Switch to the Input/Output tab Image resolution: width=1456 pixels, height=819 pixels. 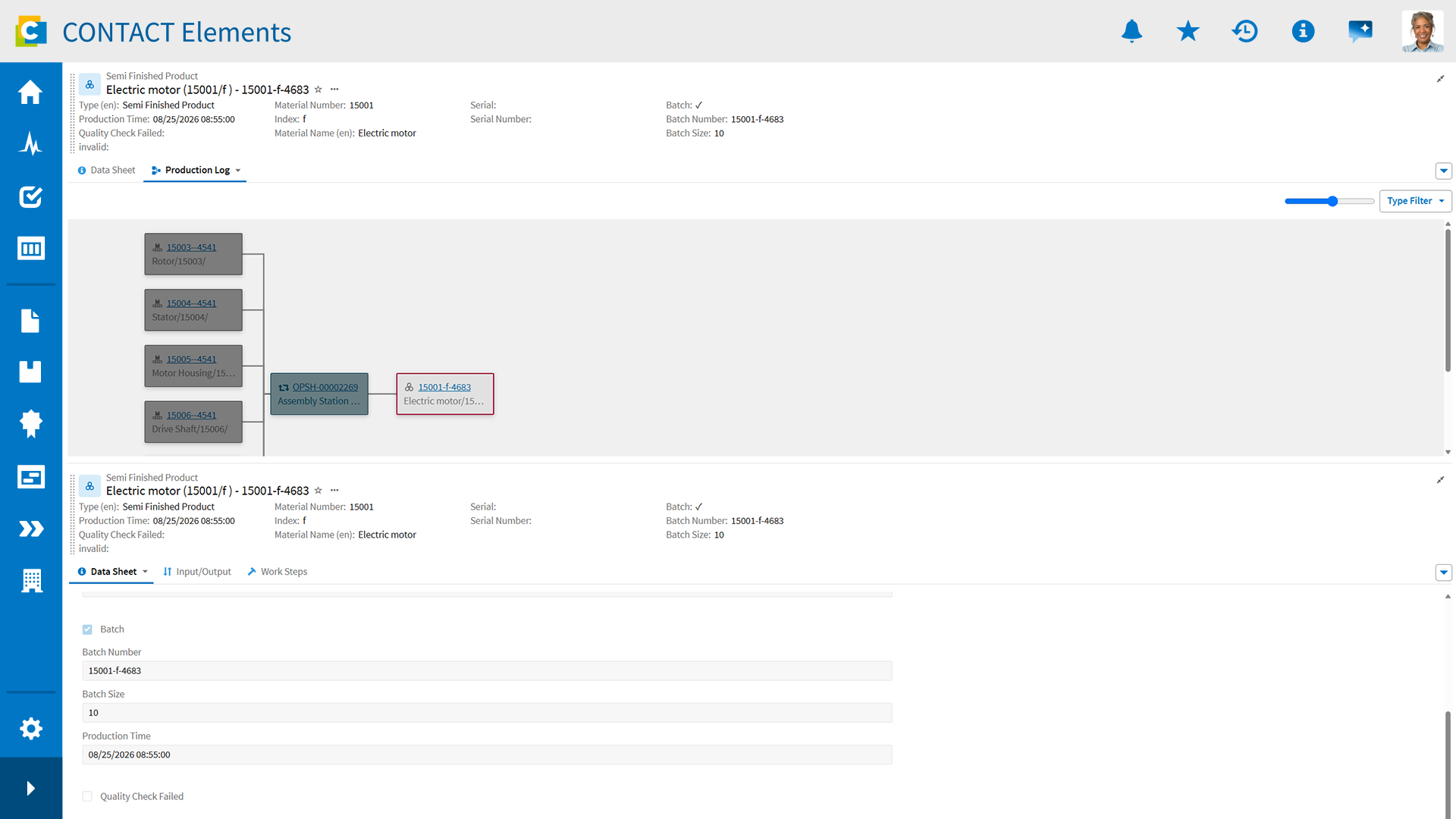(x=197, y=572)
